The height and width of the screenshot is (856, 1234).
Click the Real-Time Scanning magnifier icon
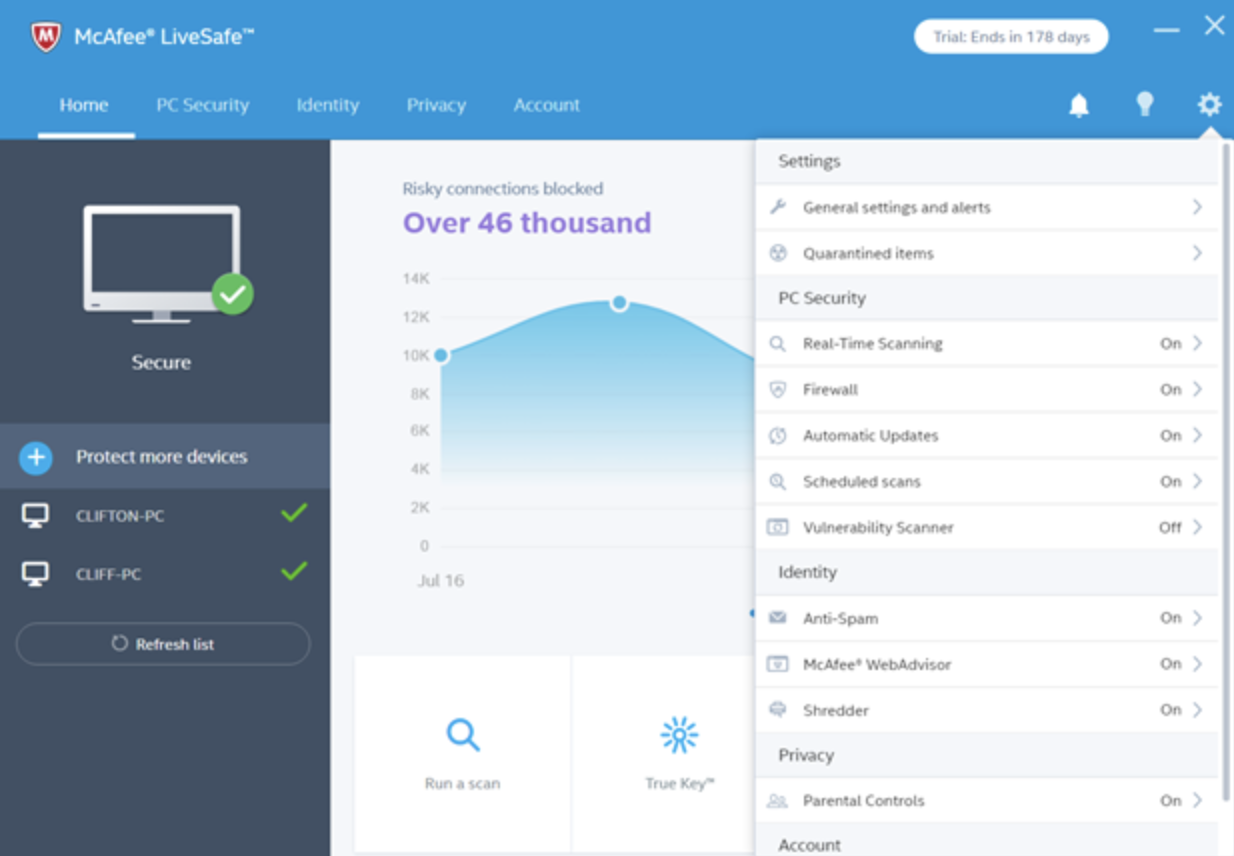coord(778,344)
